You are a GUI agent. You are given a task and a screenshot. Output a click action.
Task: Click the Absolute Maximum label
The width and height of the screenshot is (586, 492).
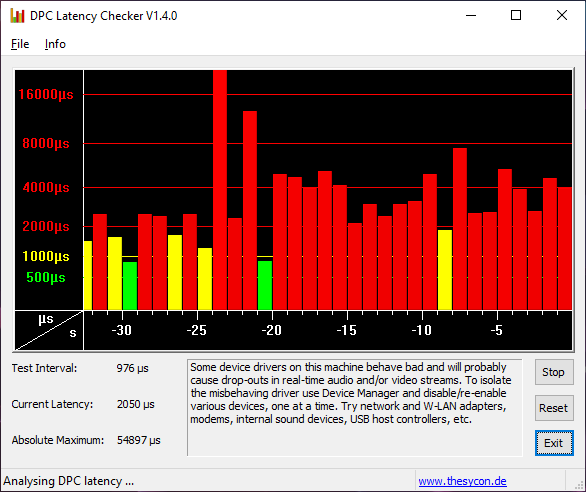click(x=58, y=440)
